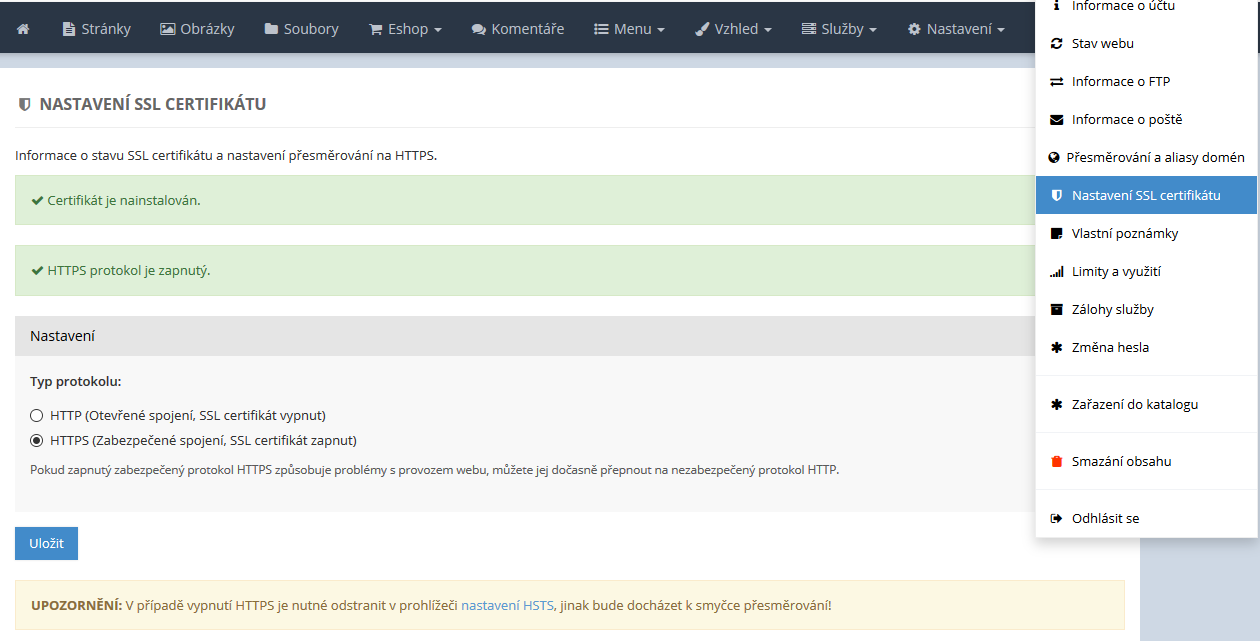This screenshot has width=1260, height=641.
Task: Go to Komentáře in the navbar
Action: 517,29
